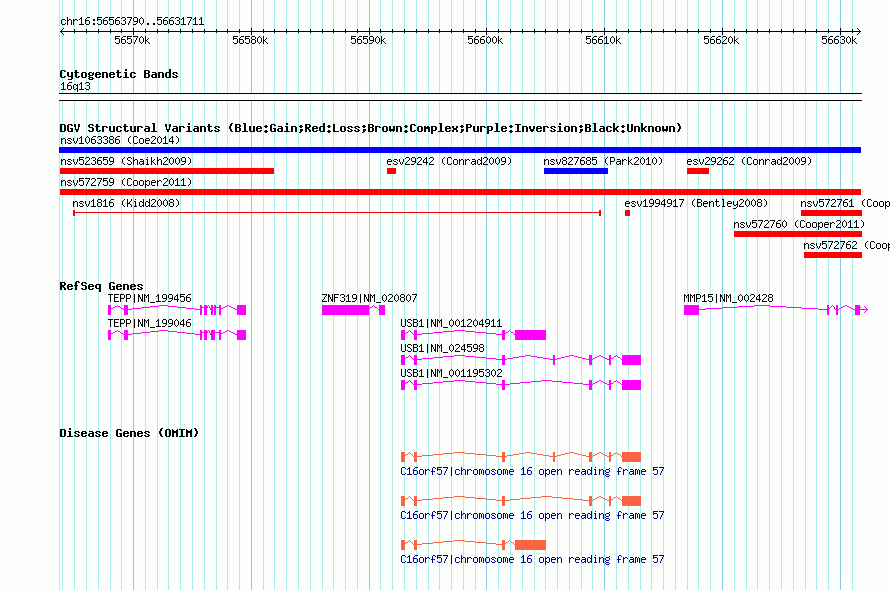This screenshot has width=890, height=590.
Task: Select the TEPP NM_199456 gene model
Action: [177, 310]
